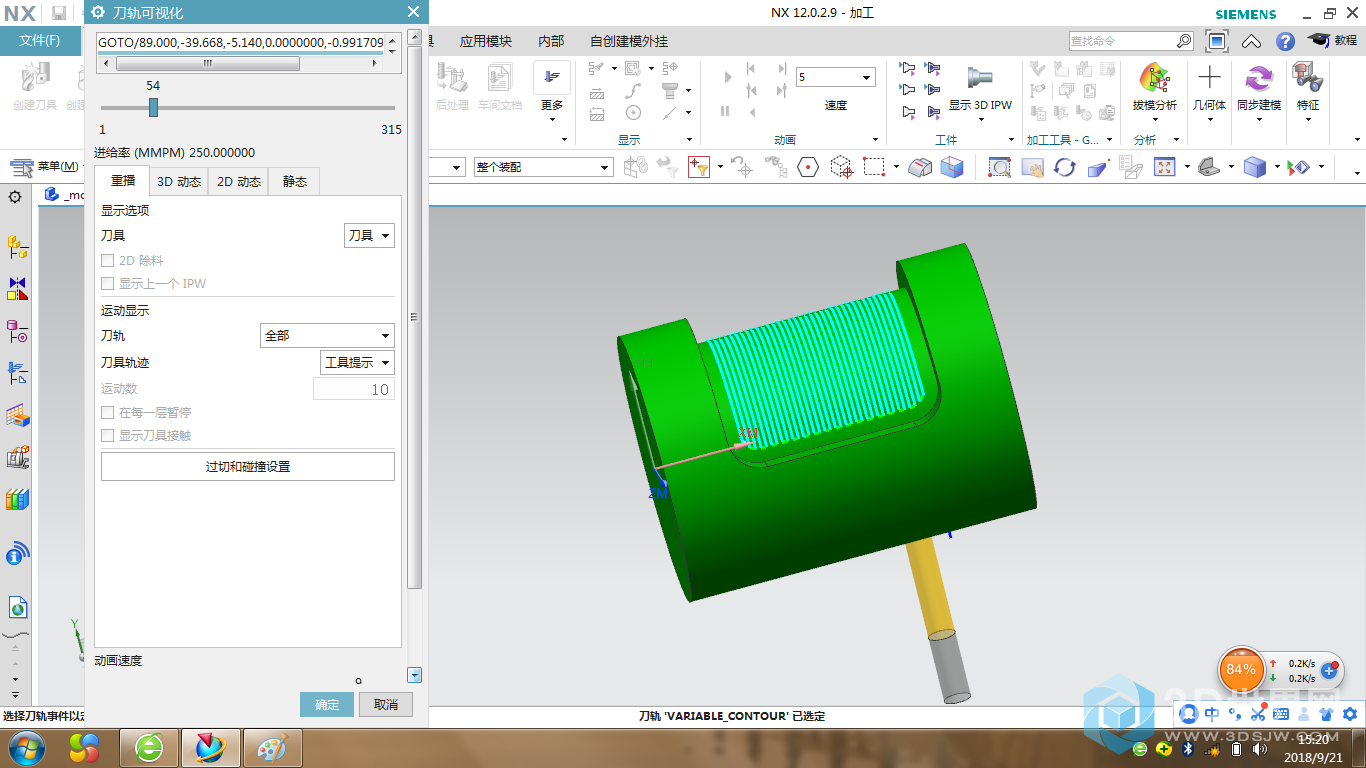Expand the 动画 ribbon group arrow
Screen dimensions: 1366x768
click(876, 140)
